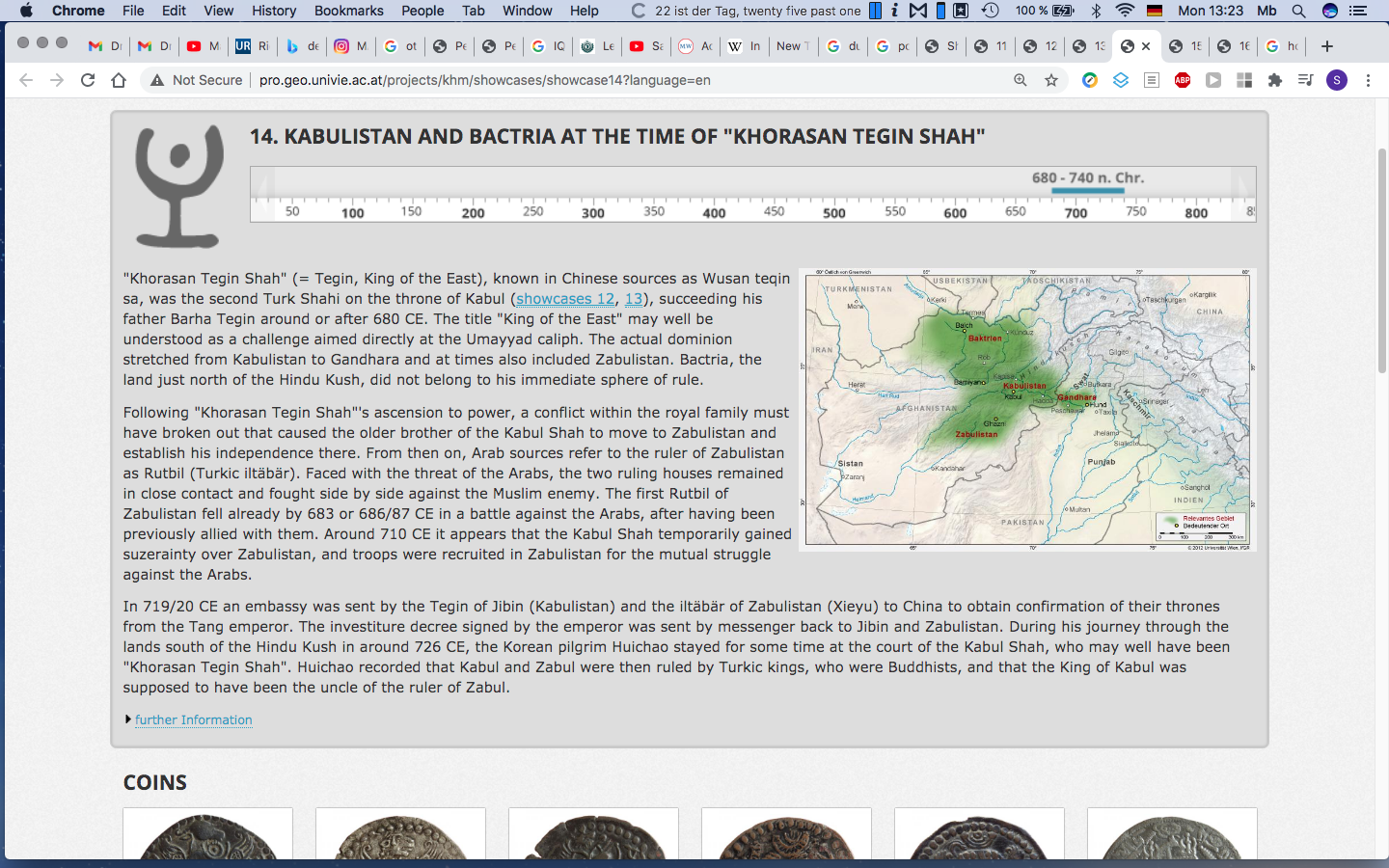
Task: Bookmark this page with the star
Action: coord(1051,80)
